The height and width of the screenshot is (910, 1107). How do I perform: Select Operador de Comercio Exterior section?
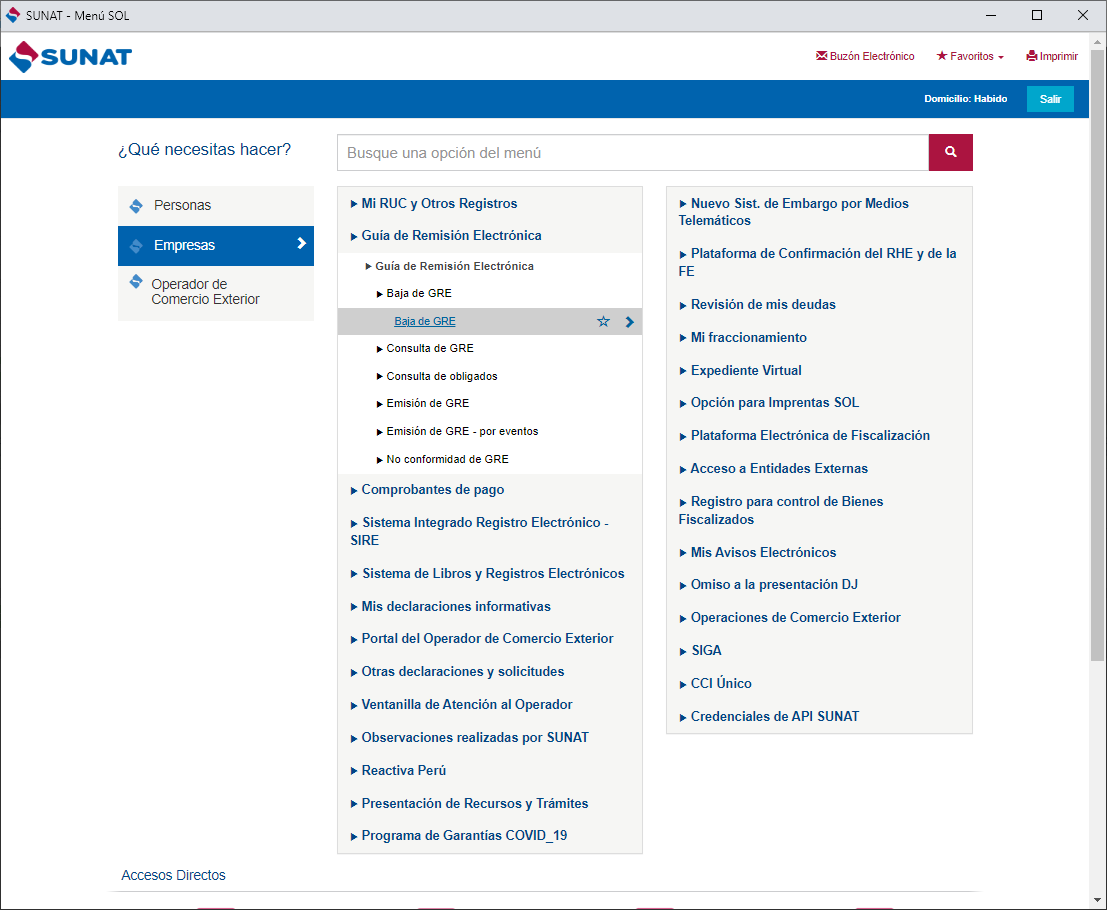click(216, 292)
